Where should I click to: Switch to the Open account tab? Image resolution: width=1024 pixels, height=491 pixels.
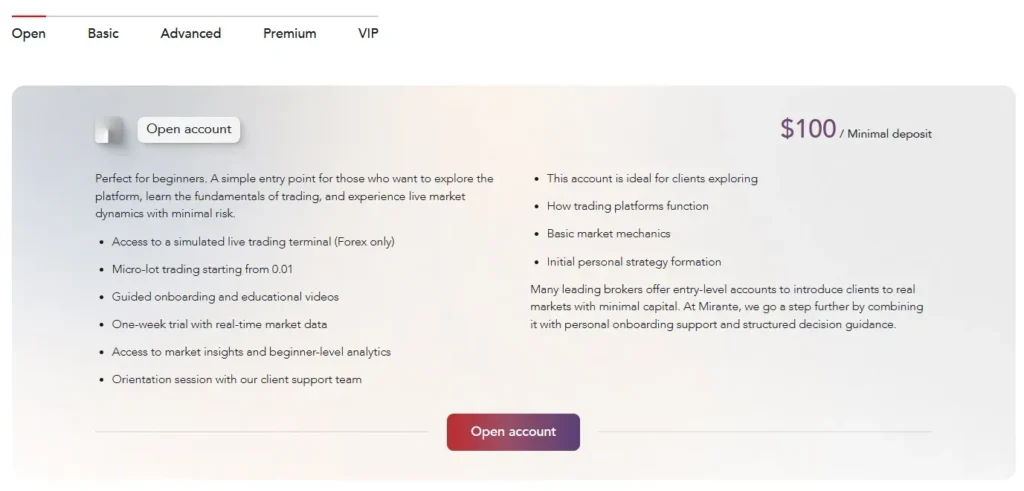[28, 33]
